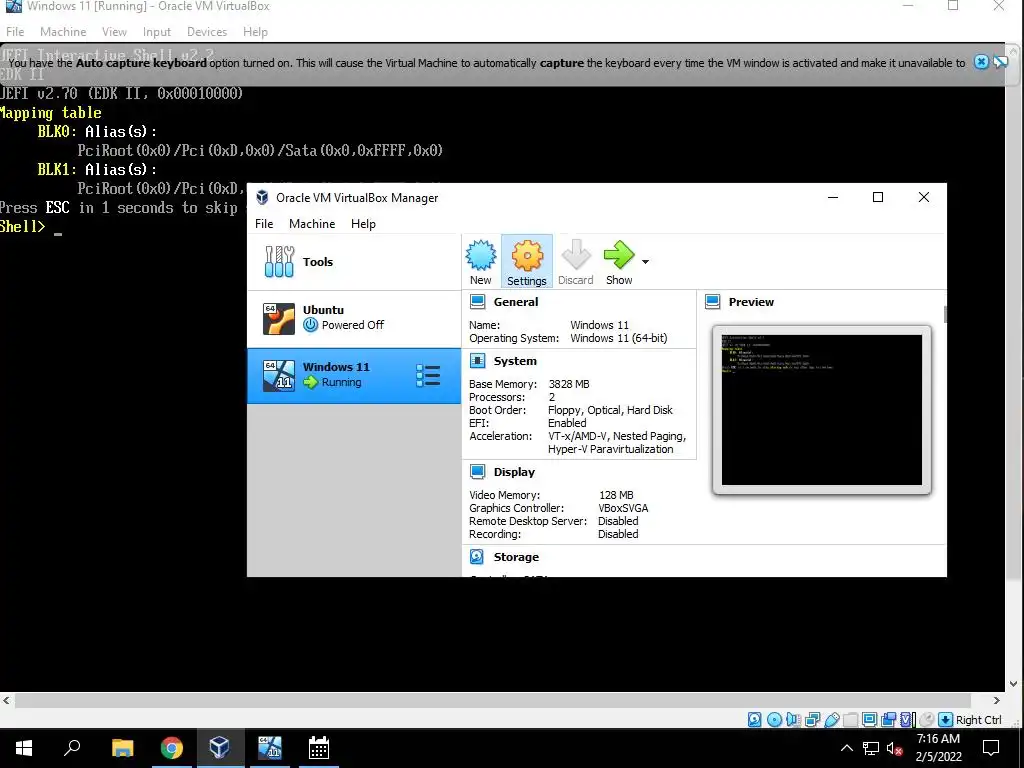Open the notification center icon
This screenshot has height=768, width=1024.
991,748
